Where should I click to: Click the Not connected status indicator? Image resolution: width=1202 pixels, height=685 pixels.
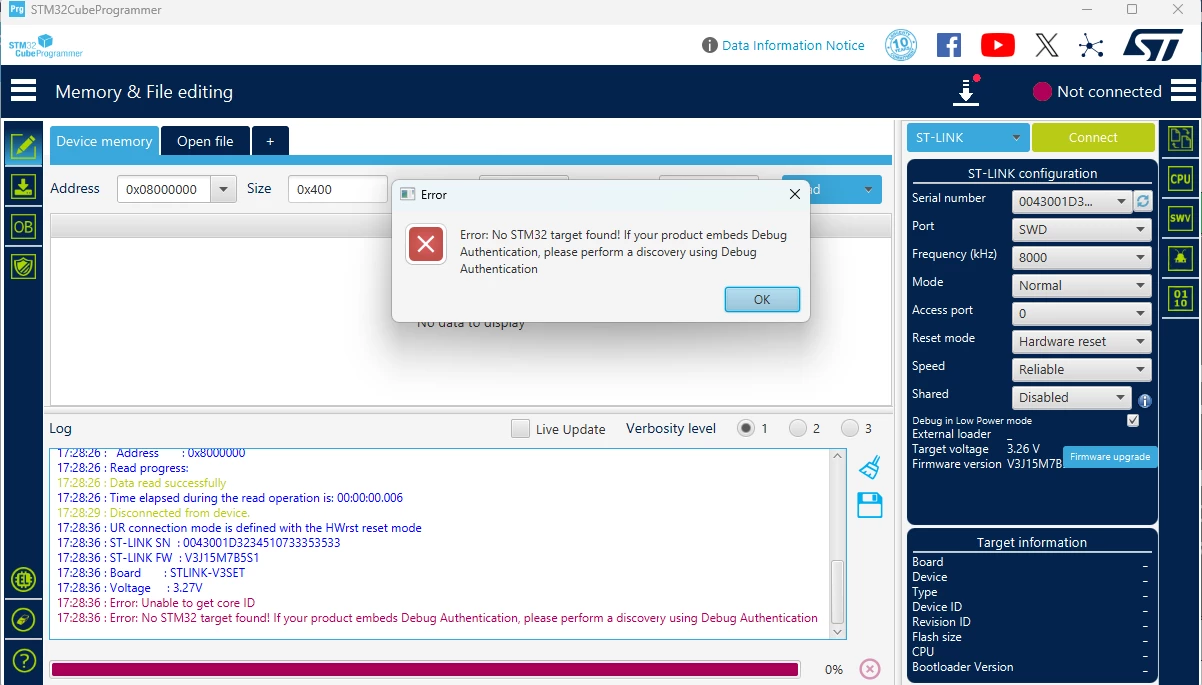point(1097,91)
